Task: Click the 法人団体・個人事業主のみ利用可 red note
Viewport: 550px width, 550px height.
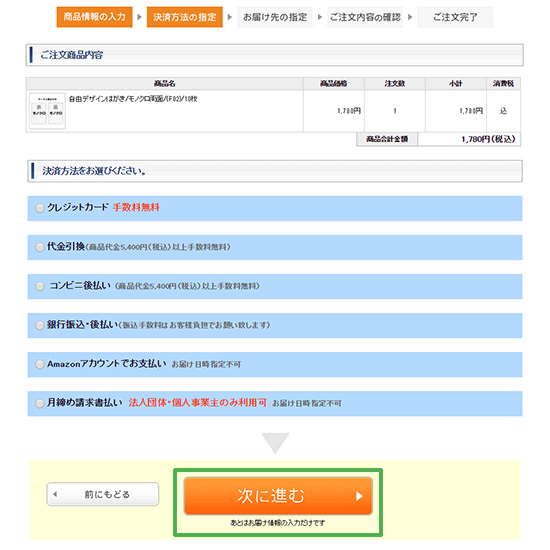Action: 197,402
